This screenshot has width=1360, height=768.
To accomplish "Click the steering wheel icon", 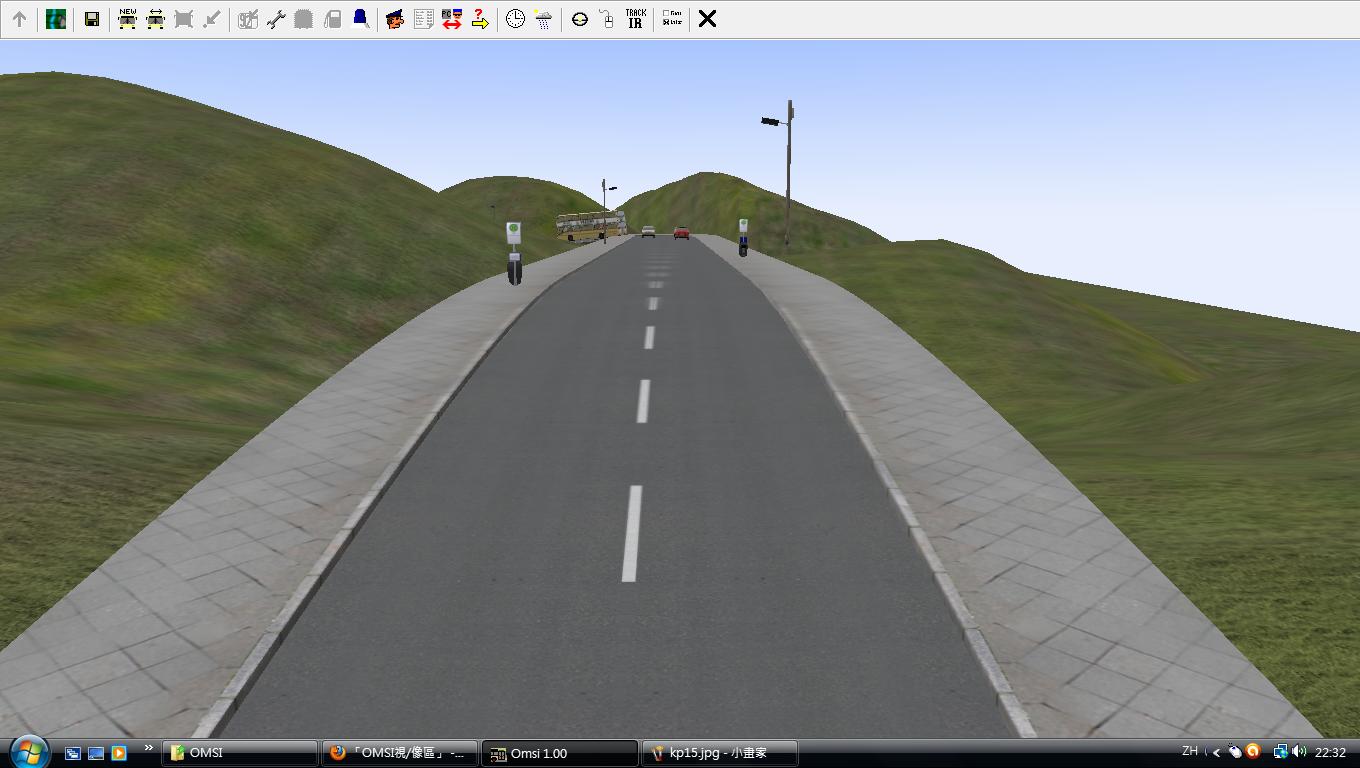I will tap(579, 19).
